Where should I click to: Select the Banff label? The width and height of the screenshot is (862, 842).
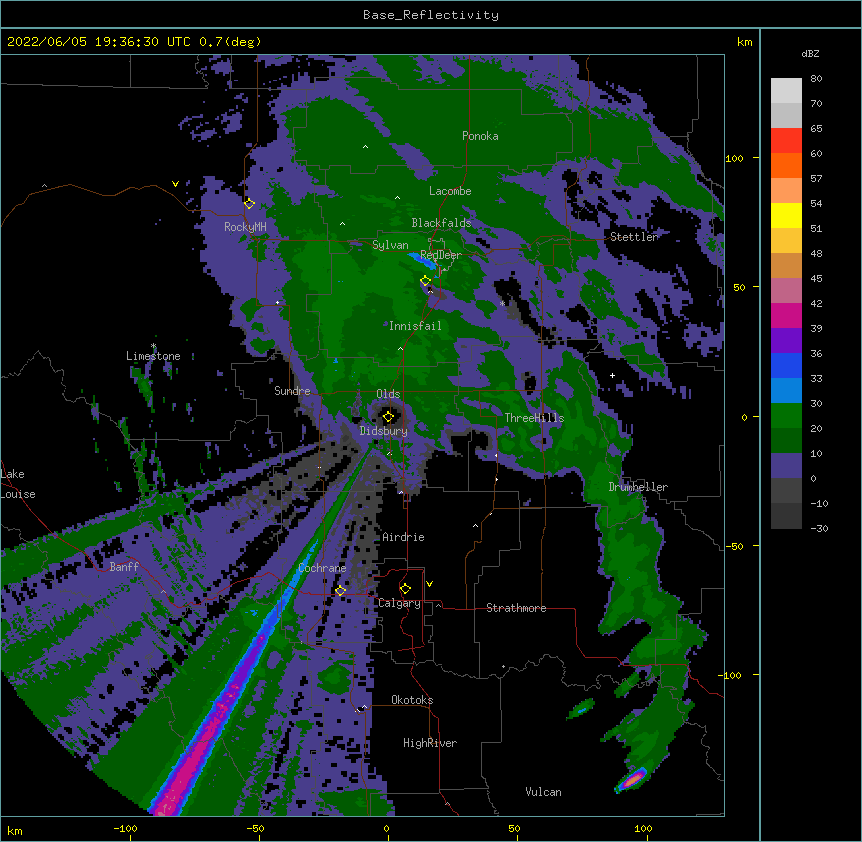pos(124,567)
